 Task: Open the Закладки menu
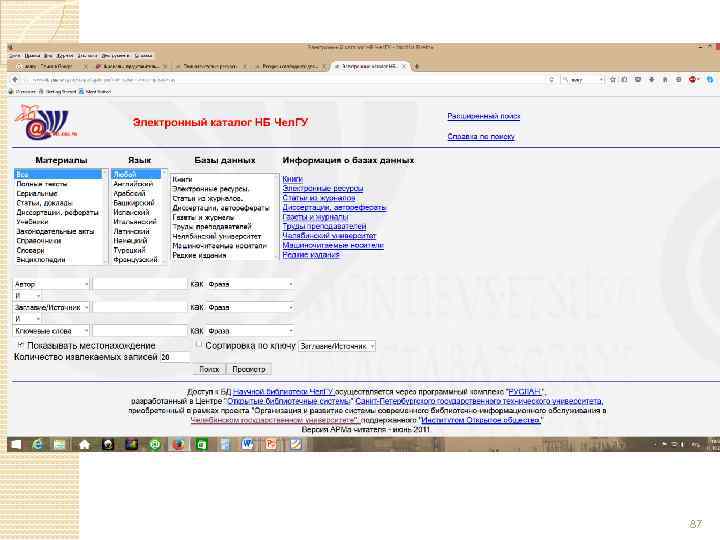[87, 56]
